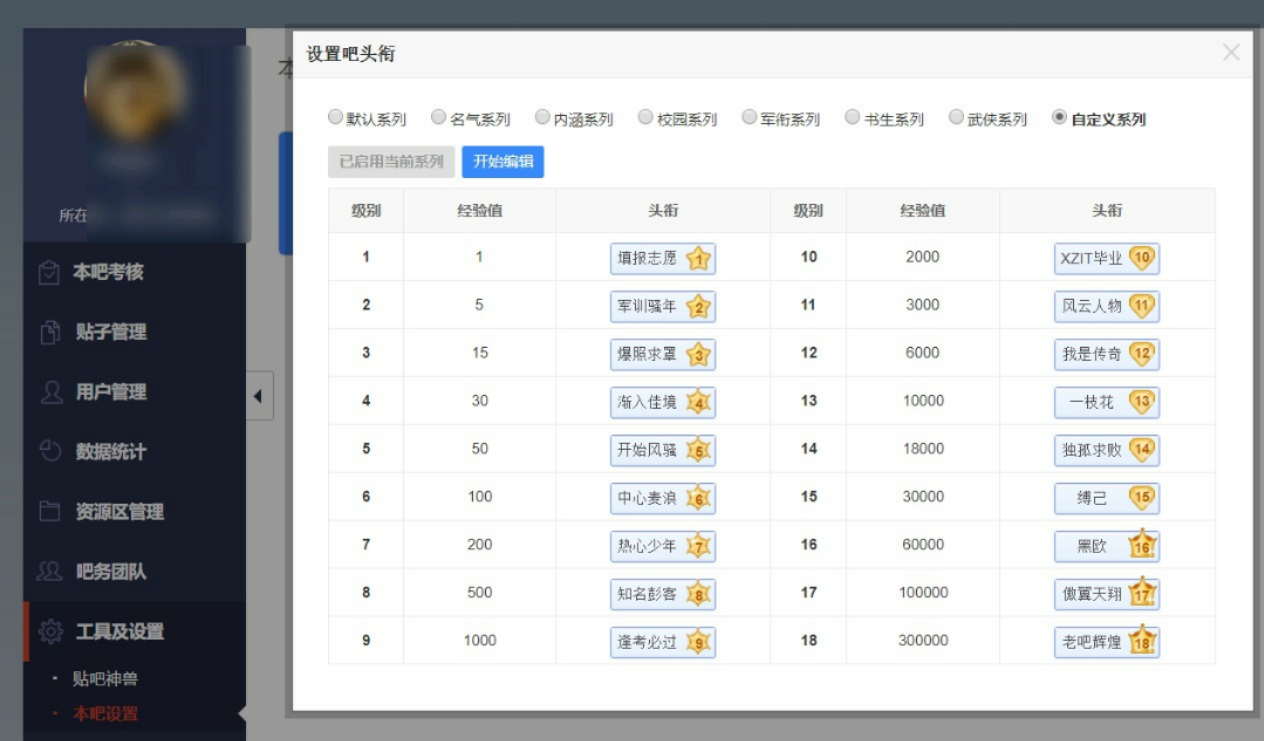Screen dimensions: 1264x741
Task: Click the 工具及设置 gear icon
Action: [50, 632]
